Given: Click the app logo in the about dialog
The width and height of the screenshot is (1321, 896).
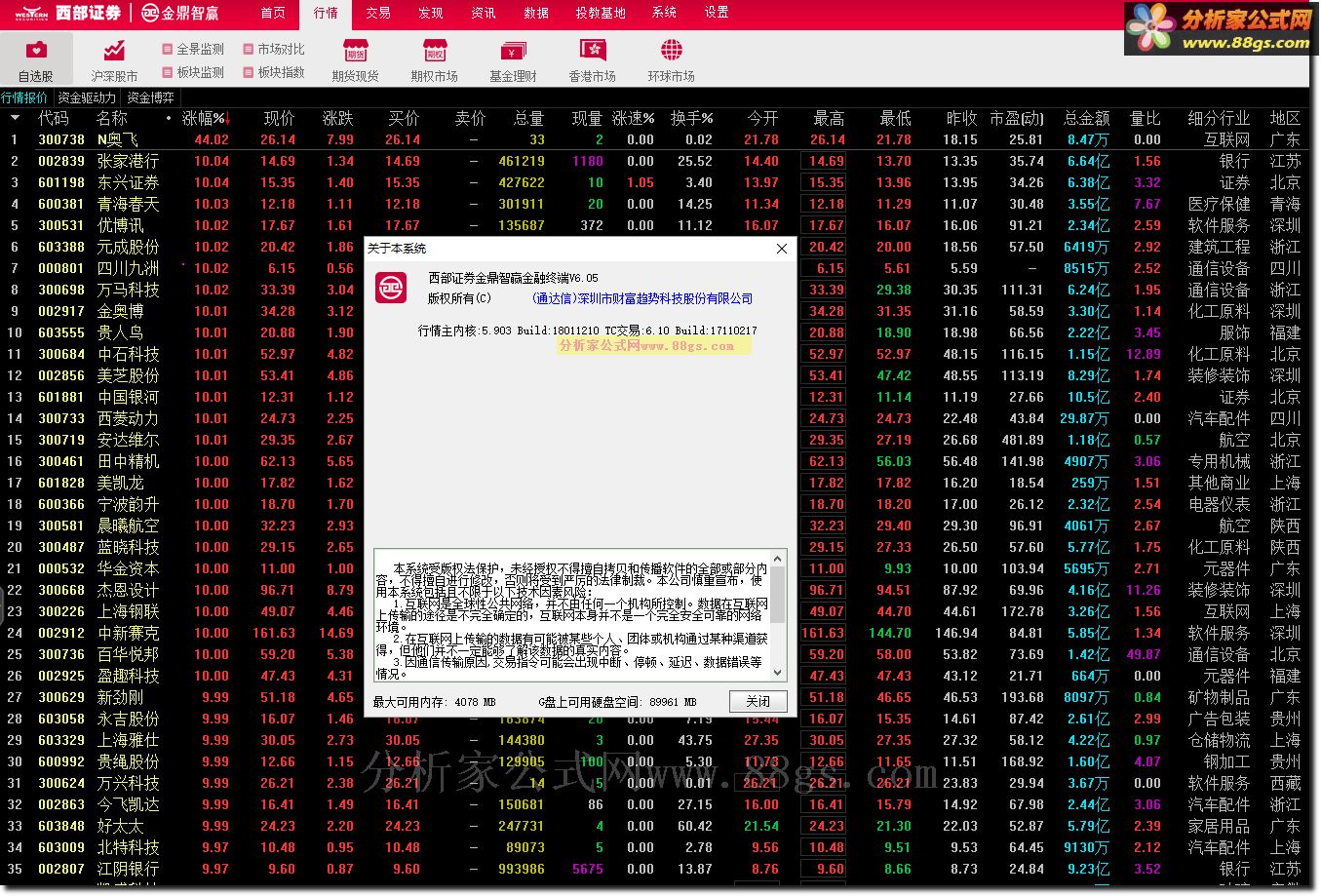Looking at the screenshot, I should pyautogui.click(x=392, y=287).
